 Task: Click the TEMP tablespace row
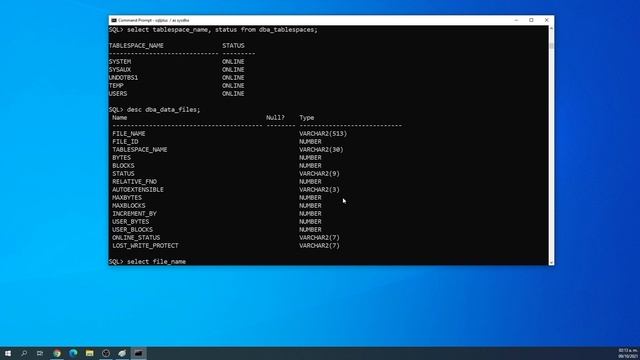[116, 86]
